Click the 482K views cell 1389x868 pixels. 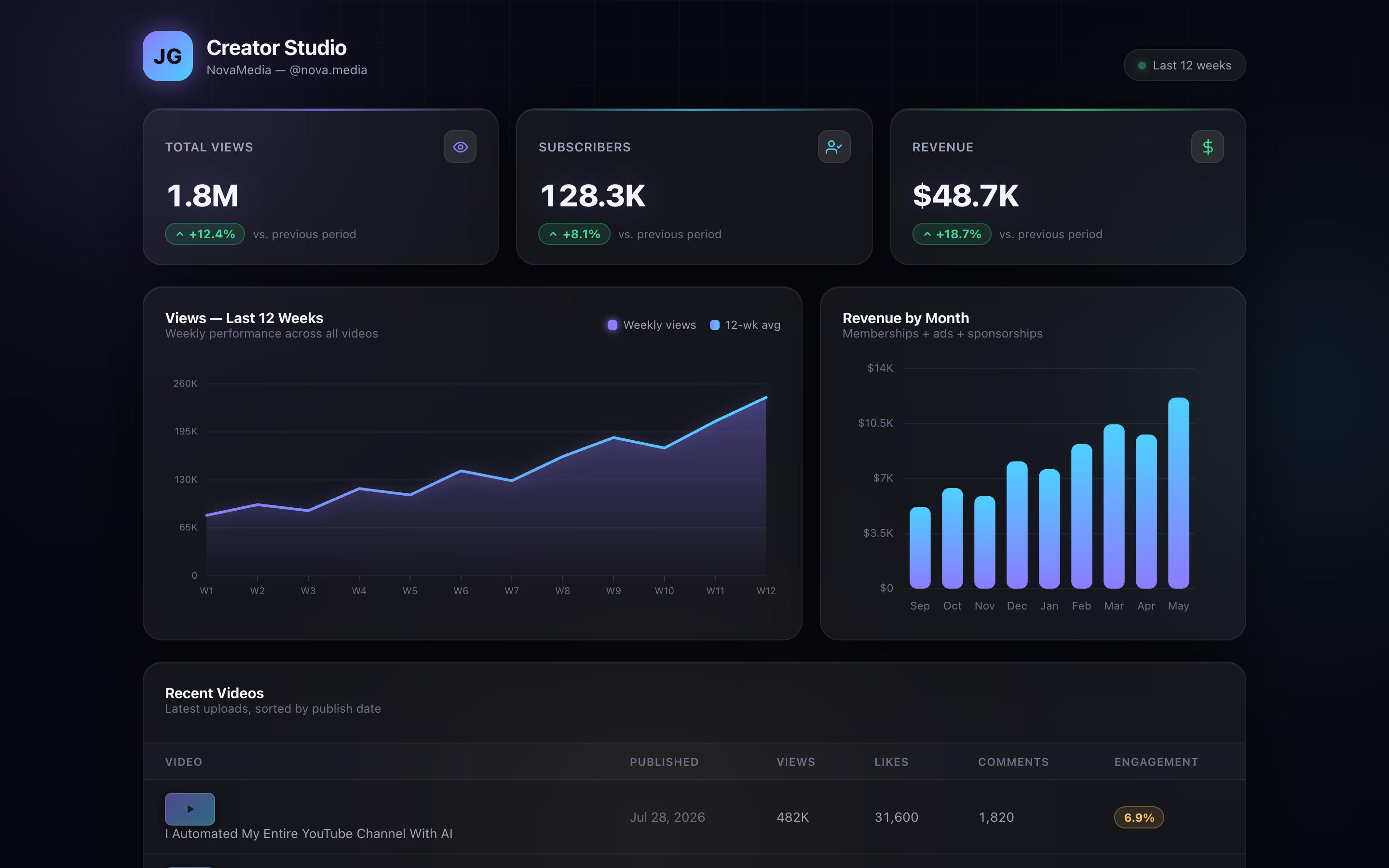pyautogui.click(x=793, y=817)
